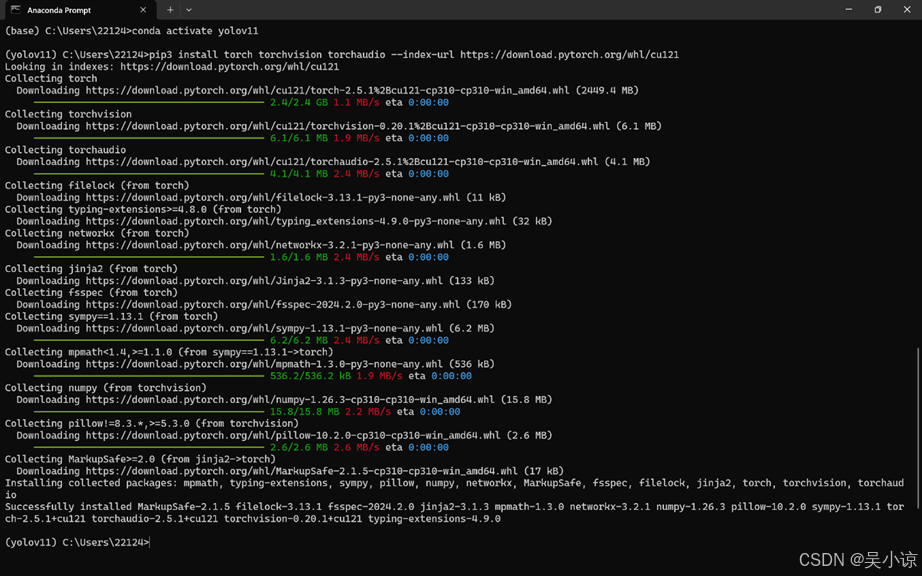Click the 2.6/2.6 MB progress bar
The width and height of the screenshot is (922, 576).
pos(149,448)
